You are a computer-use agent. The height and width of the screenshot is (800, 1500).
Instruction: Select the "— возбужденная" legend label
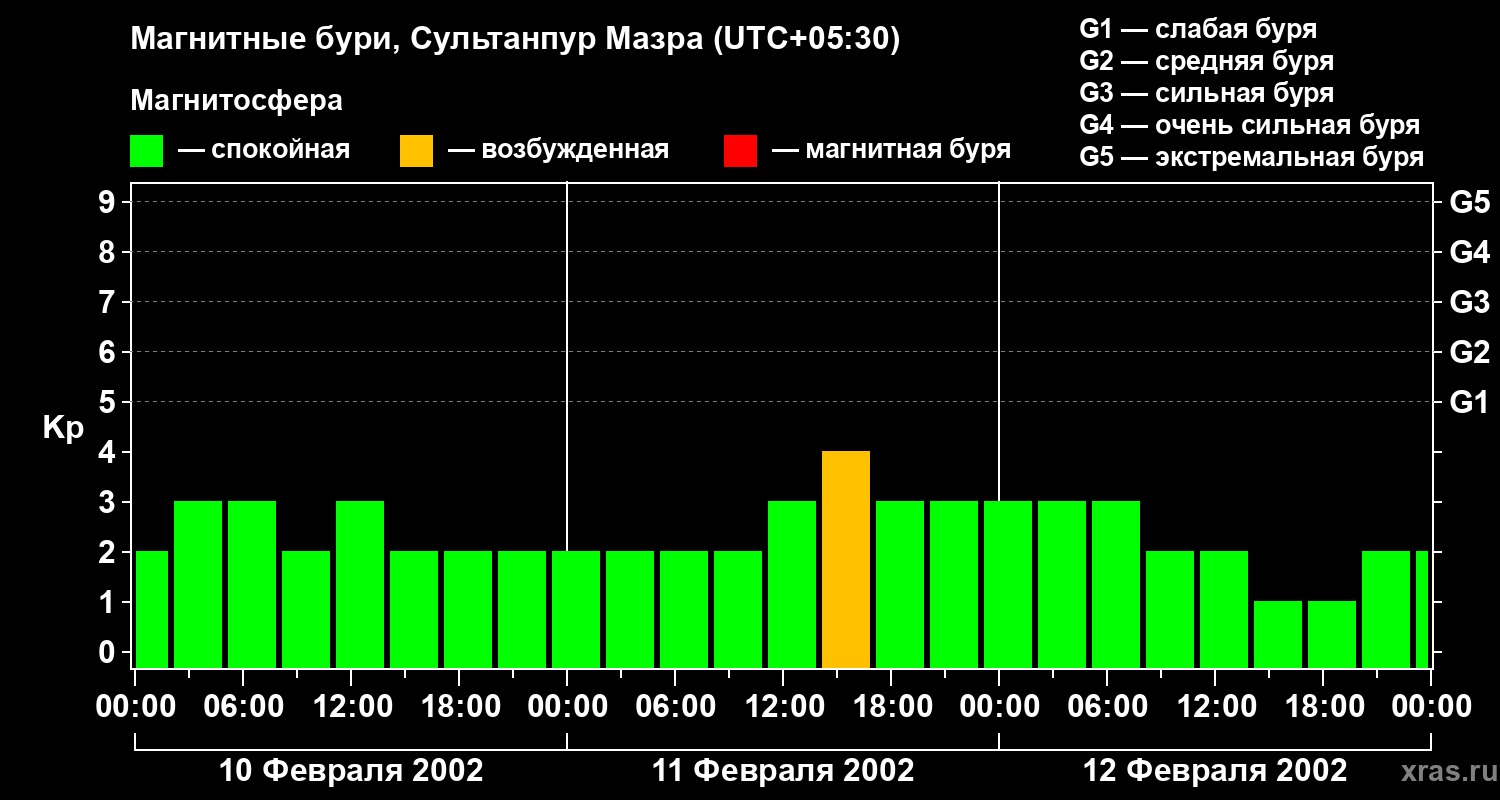point(559,151)
